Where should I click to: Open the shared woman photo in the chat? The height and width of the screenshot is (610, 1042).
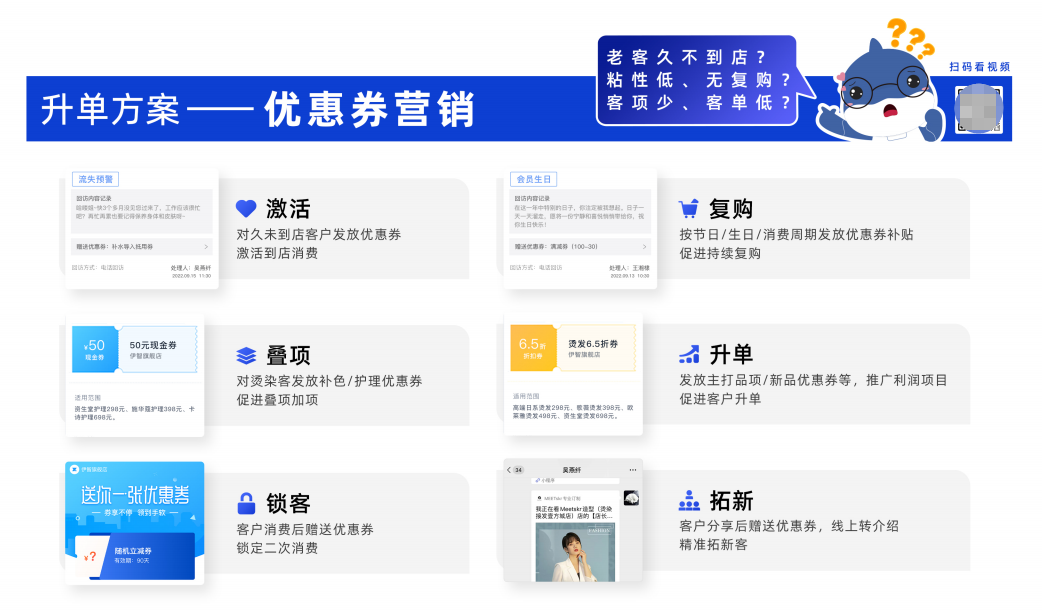[573, 552]
